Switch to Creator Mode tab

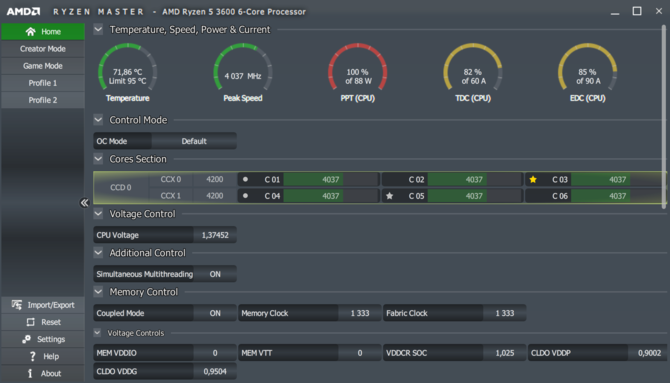tap(43, 49)
